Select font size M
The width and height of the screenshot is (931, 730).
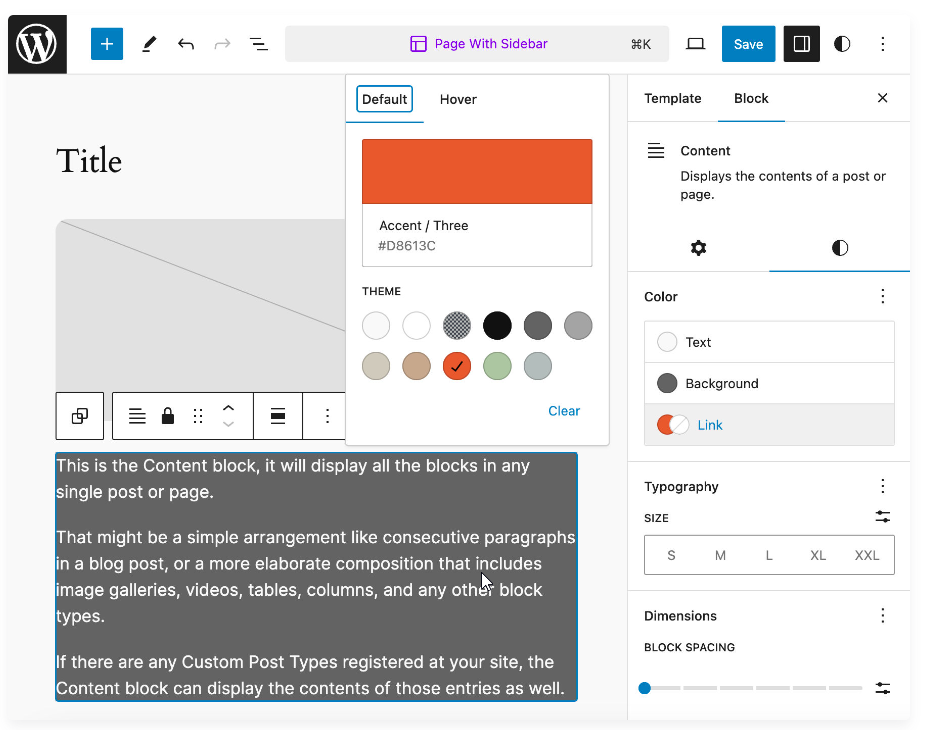click(720, 555)
